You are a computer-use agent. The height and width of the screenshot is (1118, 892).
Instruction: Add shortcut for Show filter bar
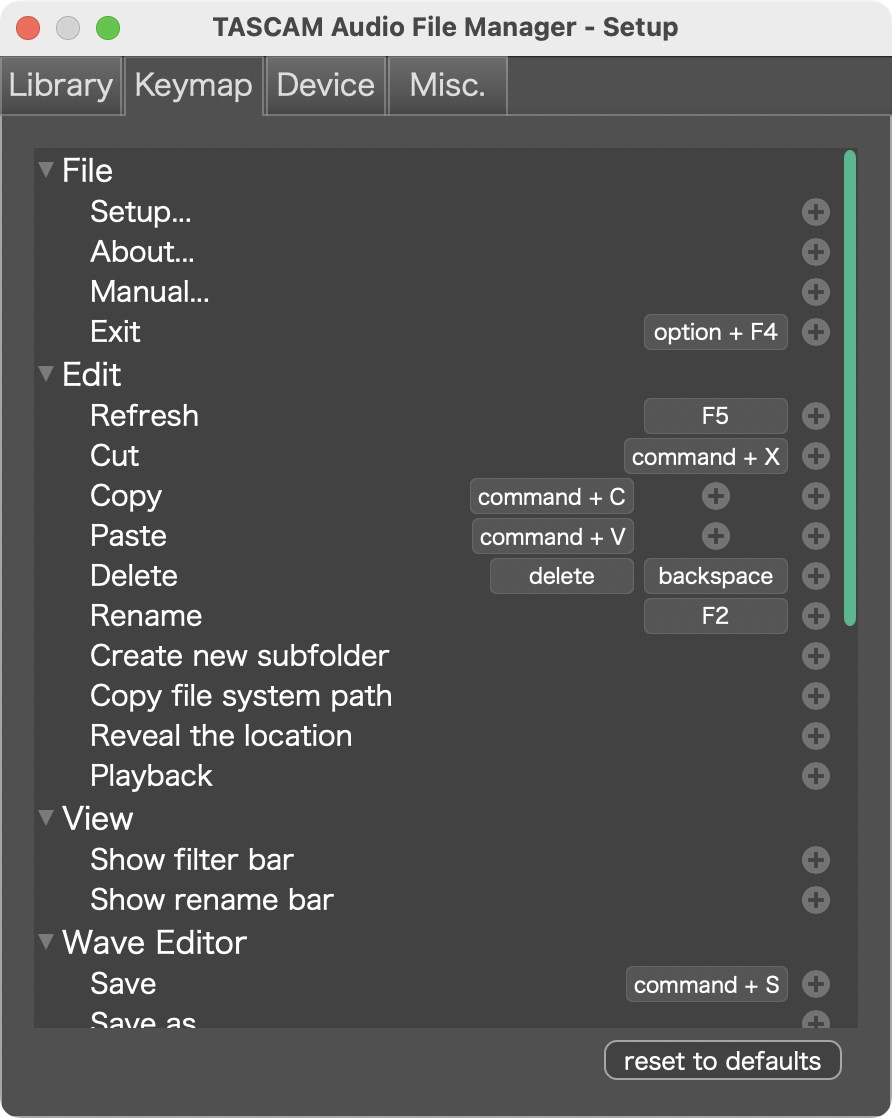(816, 860)
